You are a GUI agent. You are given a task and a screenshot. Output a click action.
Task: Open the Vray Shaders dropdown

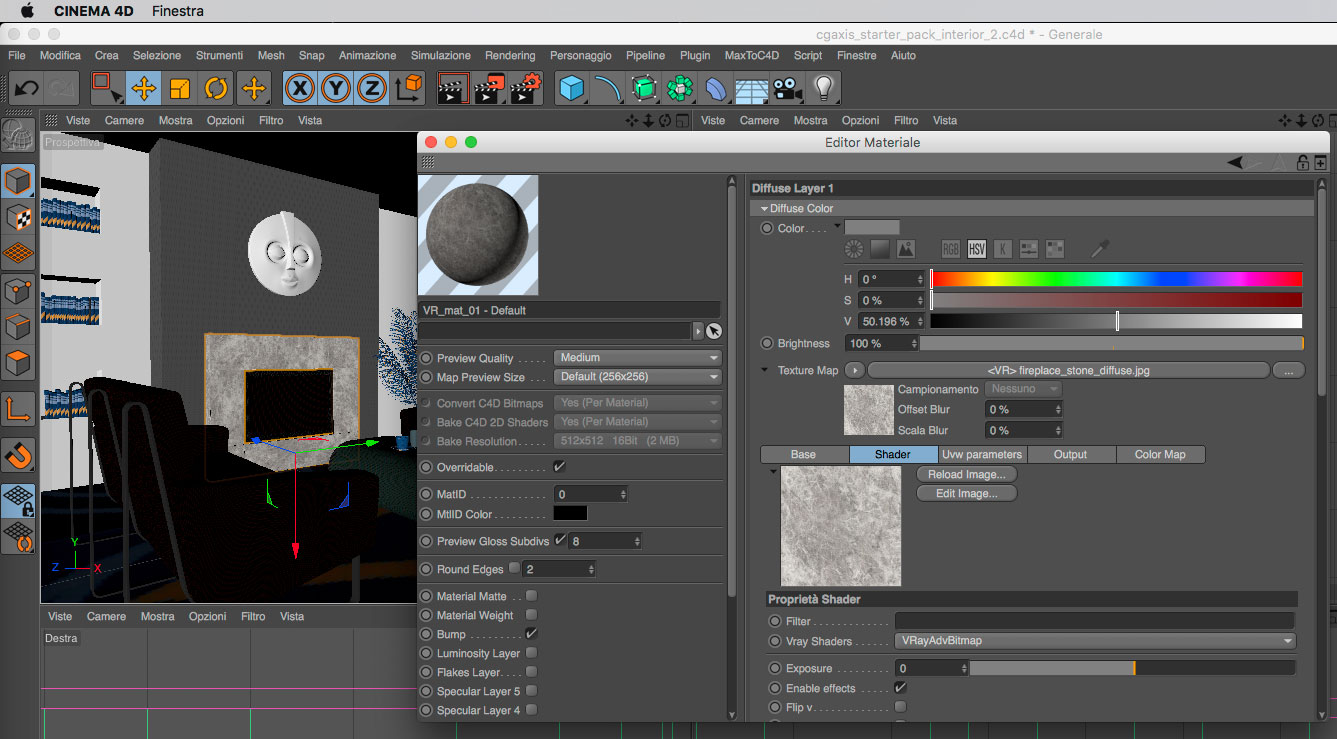[x=1094, y=641]
